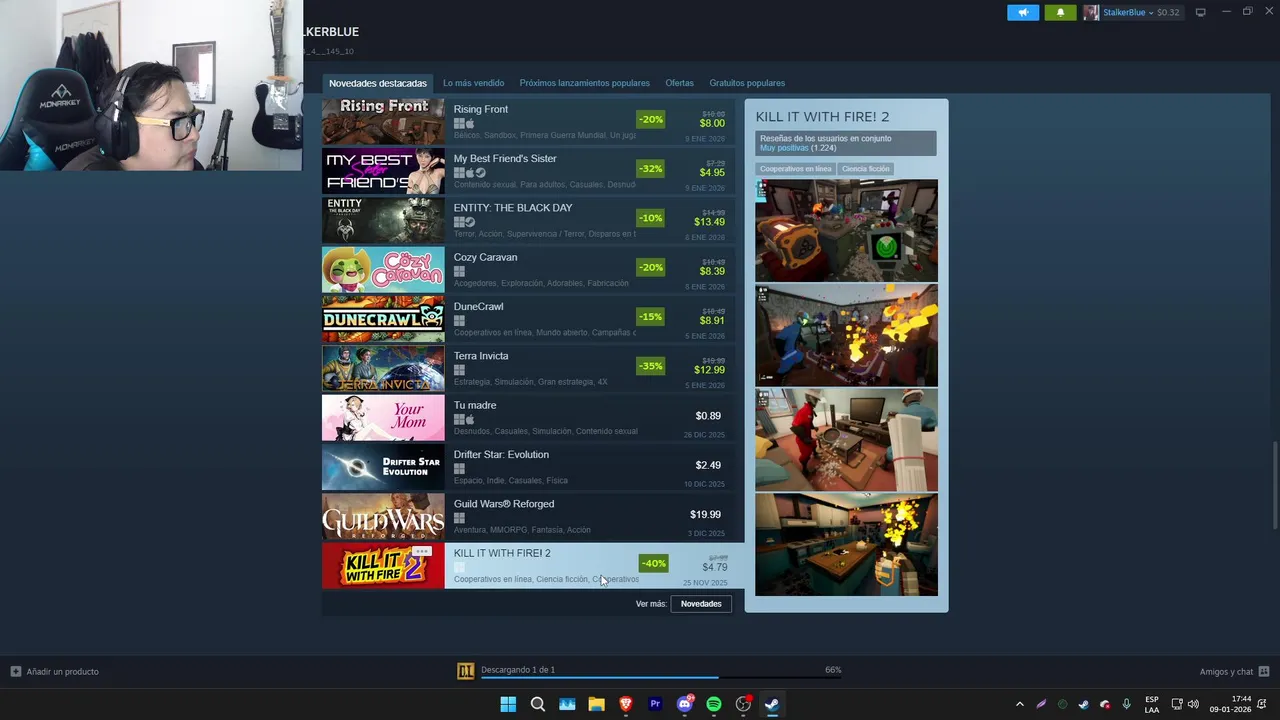1280x720 pixels.
Task: Open the fourth preview screenshot of kitchen
Action: pos(846,544)
